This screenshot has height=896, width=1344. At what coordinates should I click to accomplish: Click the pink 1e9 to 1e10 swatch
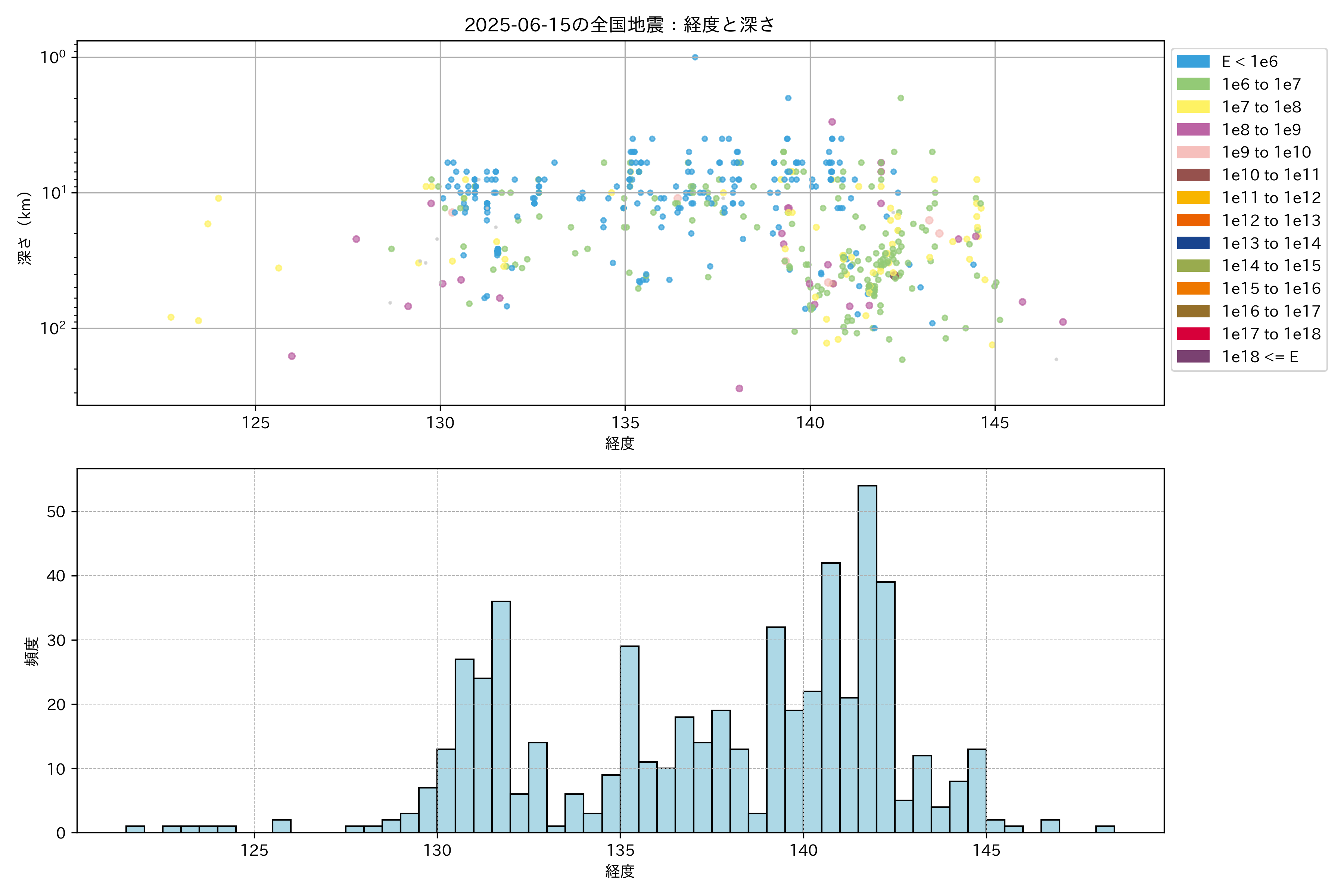[x=1193, y=152]
